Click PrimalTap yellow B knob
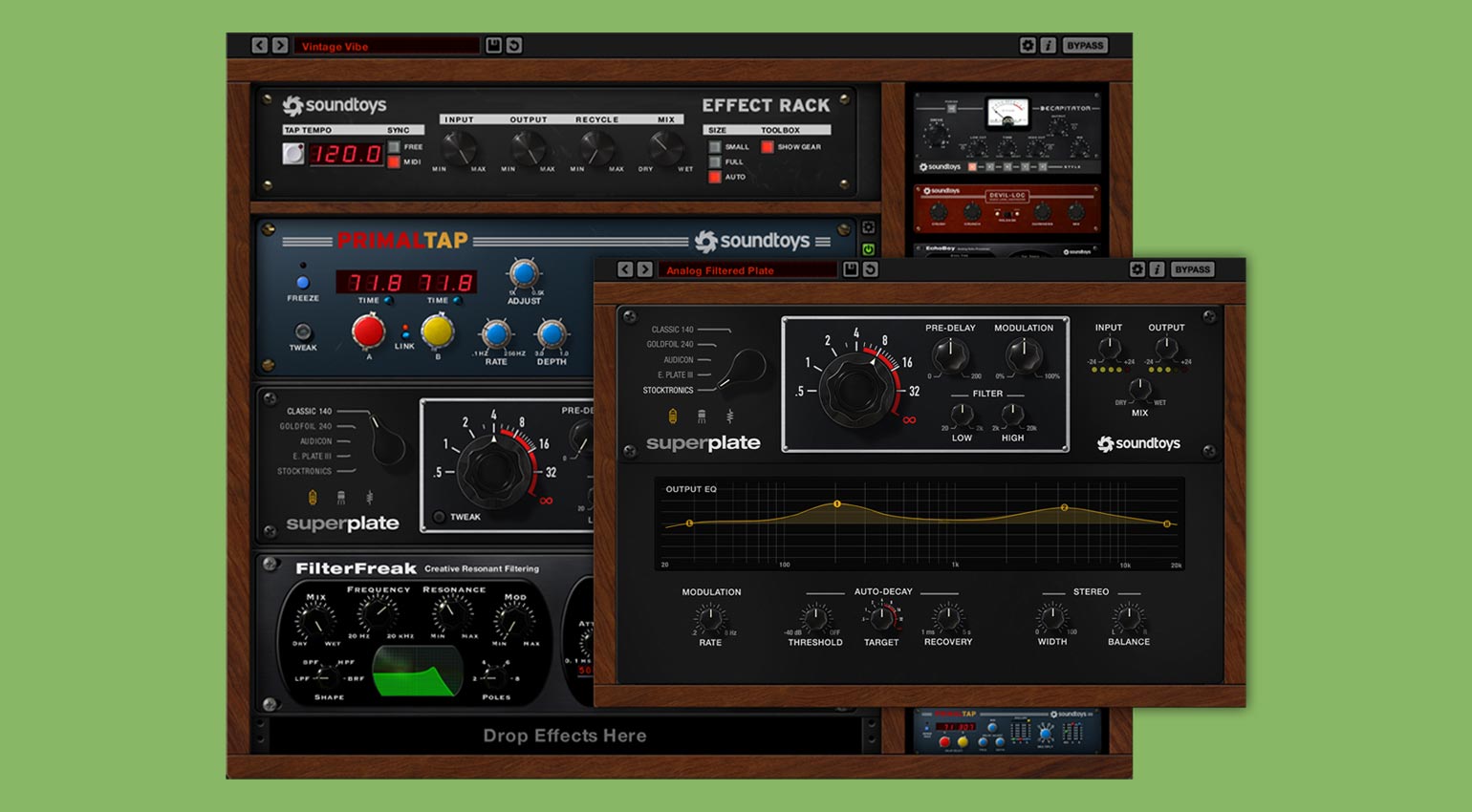This screenshot has height=812, width=1472. pos(438,331)
